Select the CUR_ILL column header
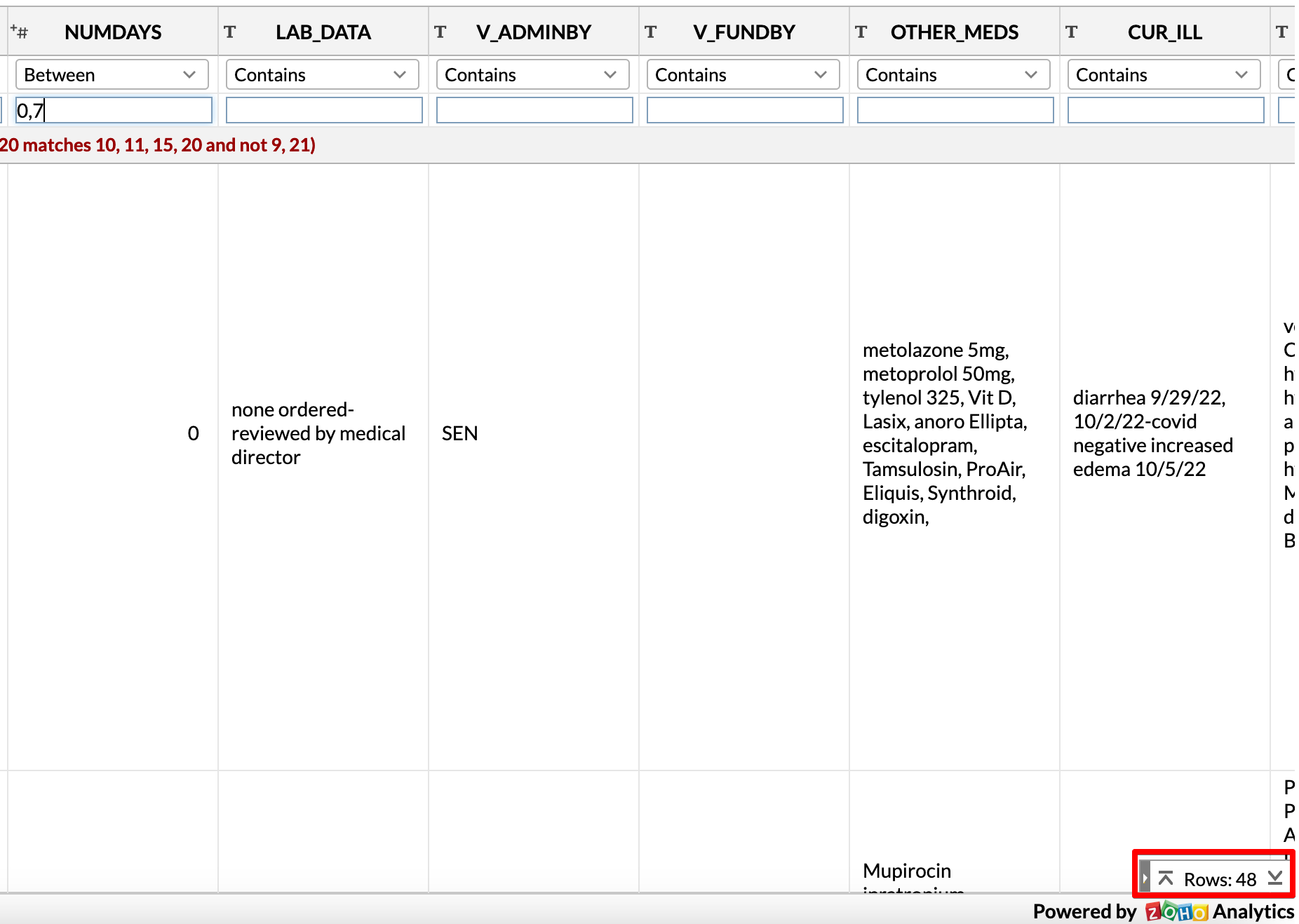 click(x=1165, y=32)
